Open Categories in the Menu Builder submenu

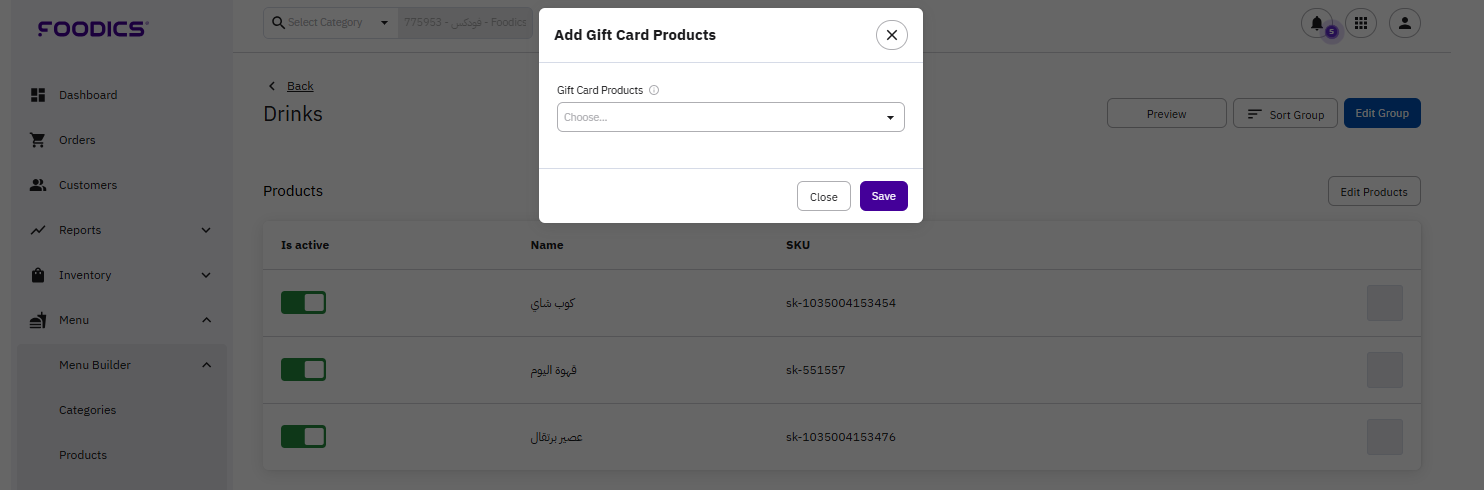88,410
